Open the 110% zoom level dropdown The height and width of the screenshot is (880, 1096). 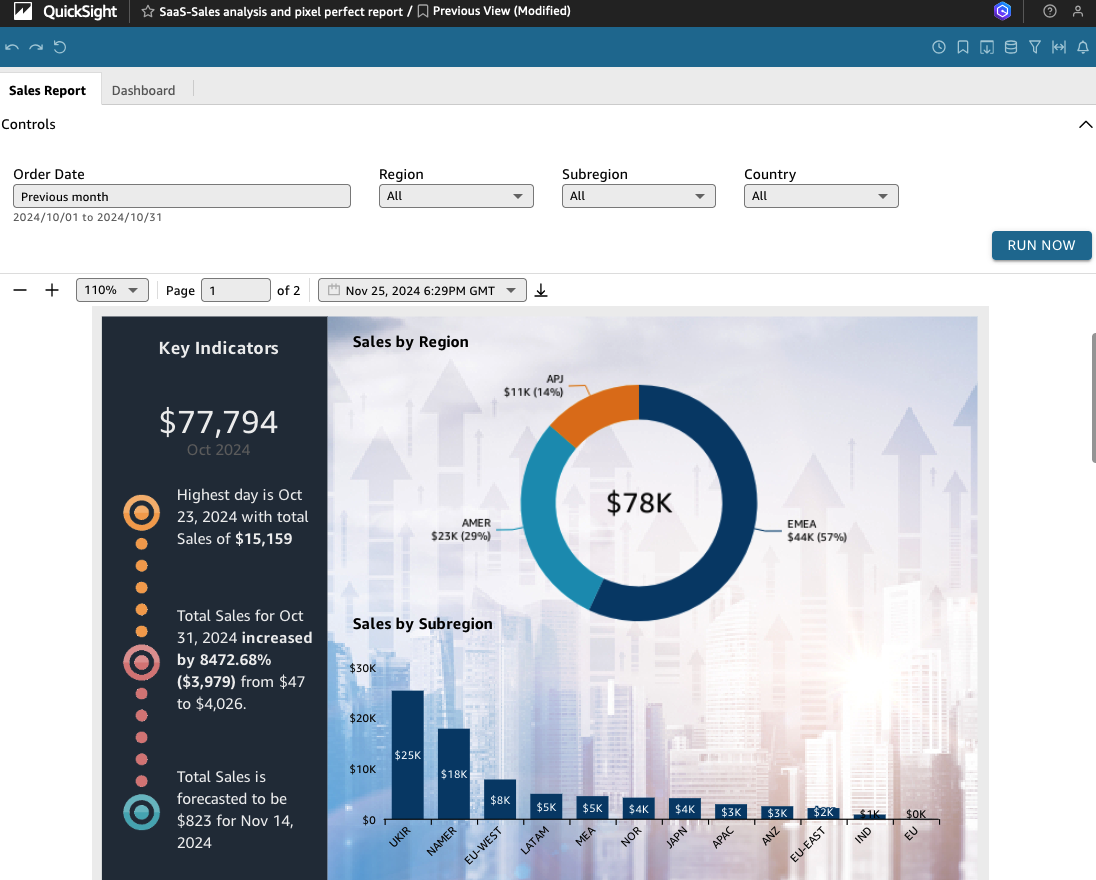tap(112, 290)
